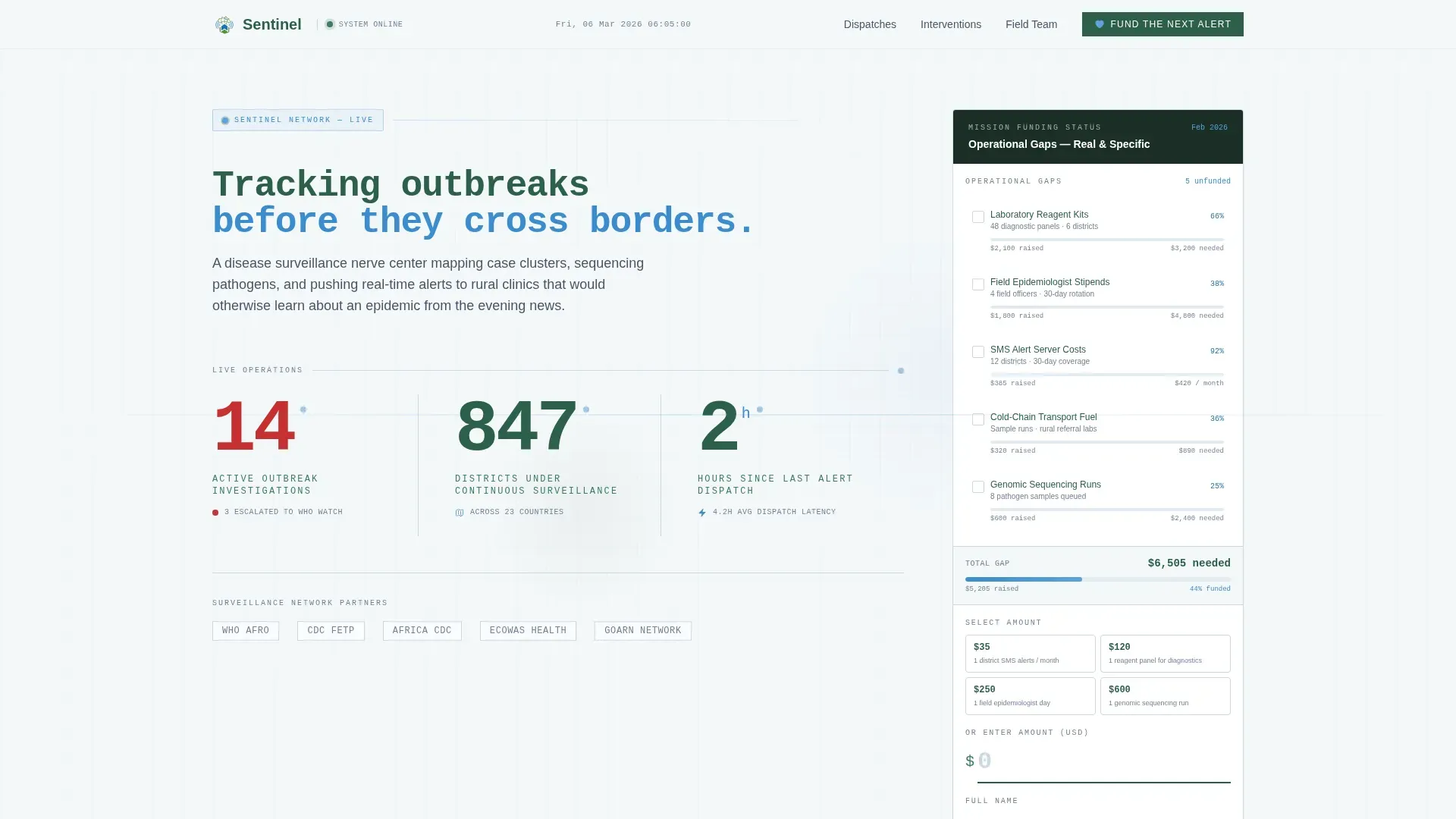Check the Field Epidemiologist Stipends checkbox
This screenshot has height=819, width=1456.
point(978,284)
